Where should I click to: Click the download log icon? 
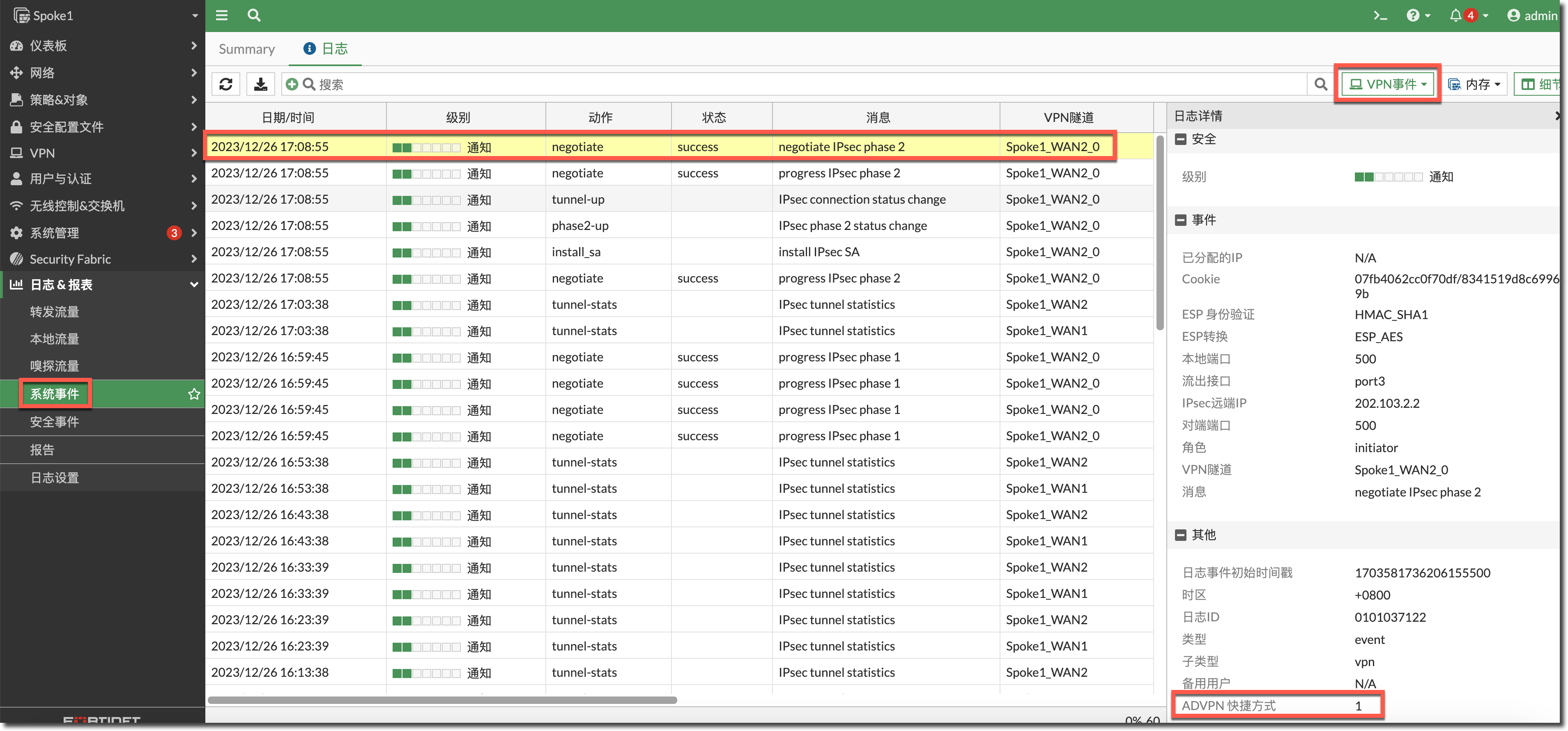260,84
